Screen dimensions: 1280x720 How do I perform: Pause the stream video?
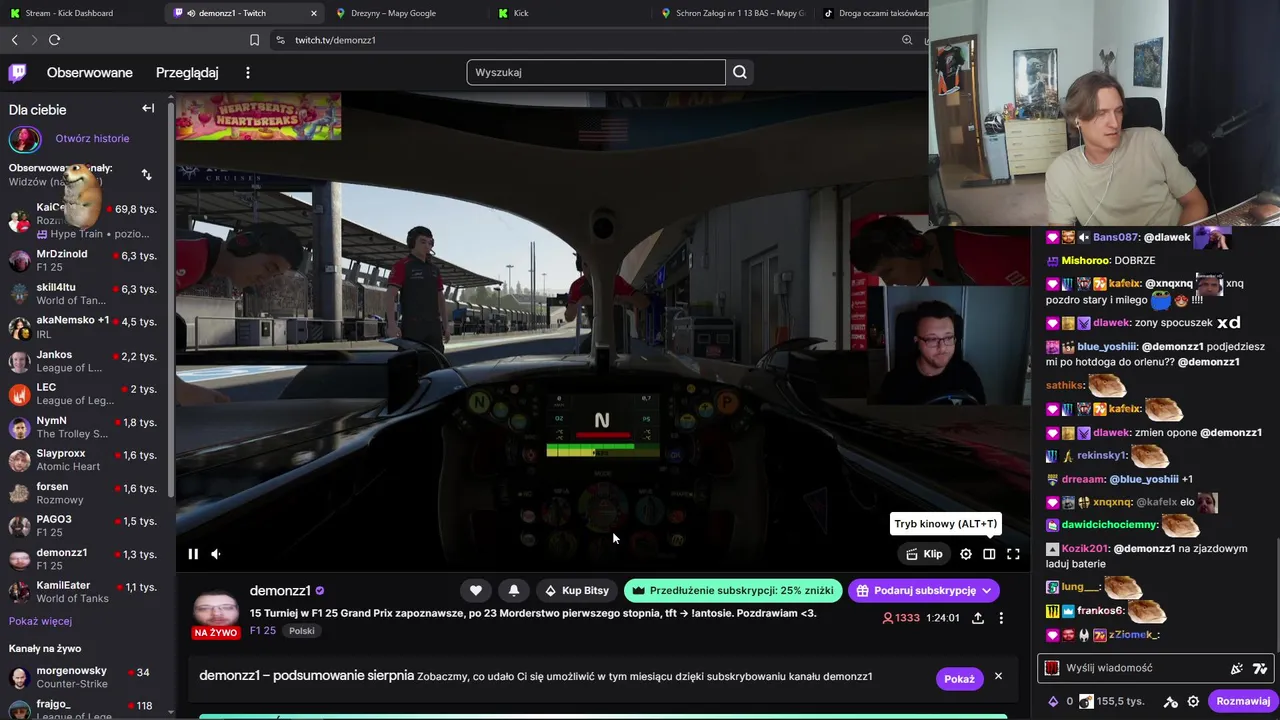(193, 554)
